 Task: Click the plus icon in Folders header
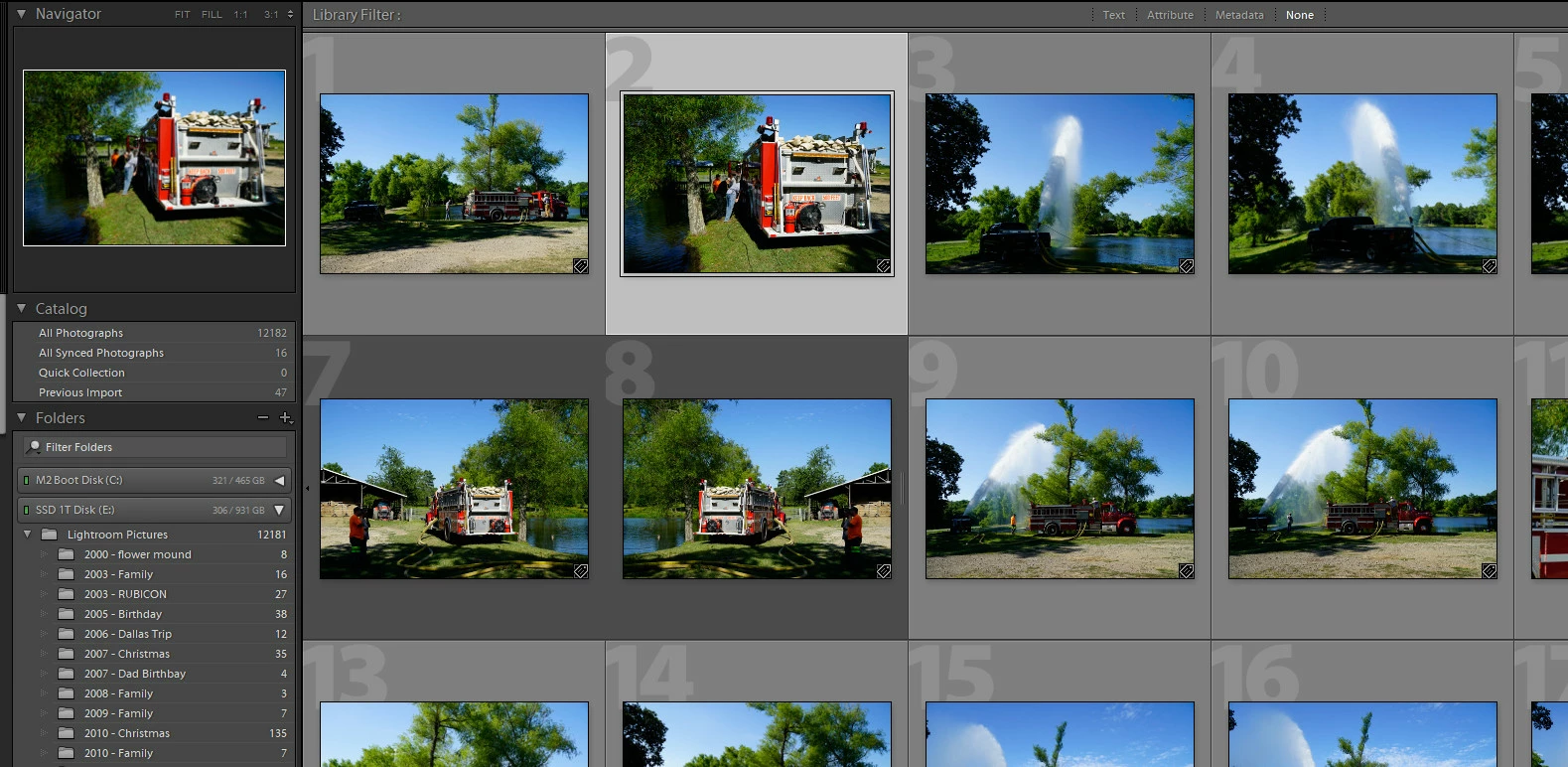coord(286,418)
